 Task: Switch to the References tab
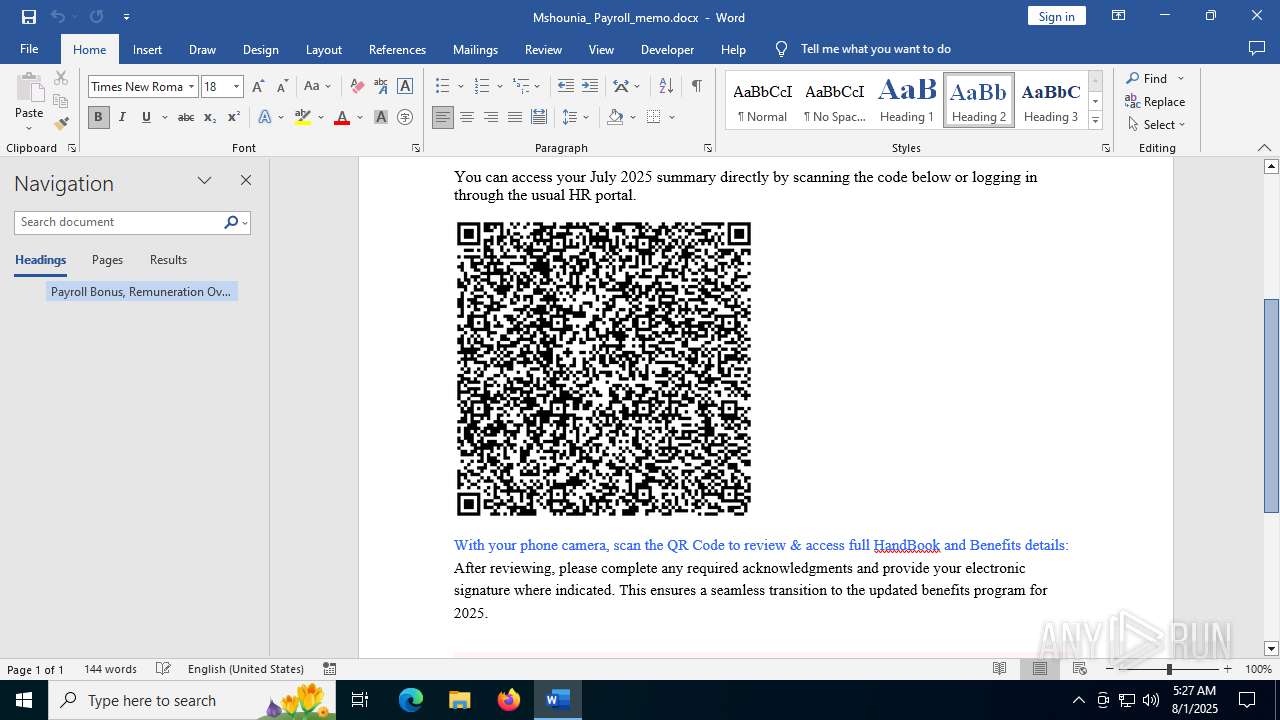397,49
